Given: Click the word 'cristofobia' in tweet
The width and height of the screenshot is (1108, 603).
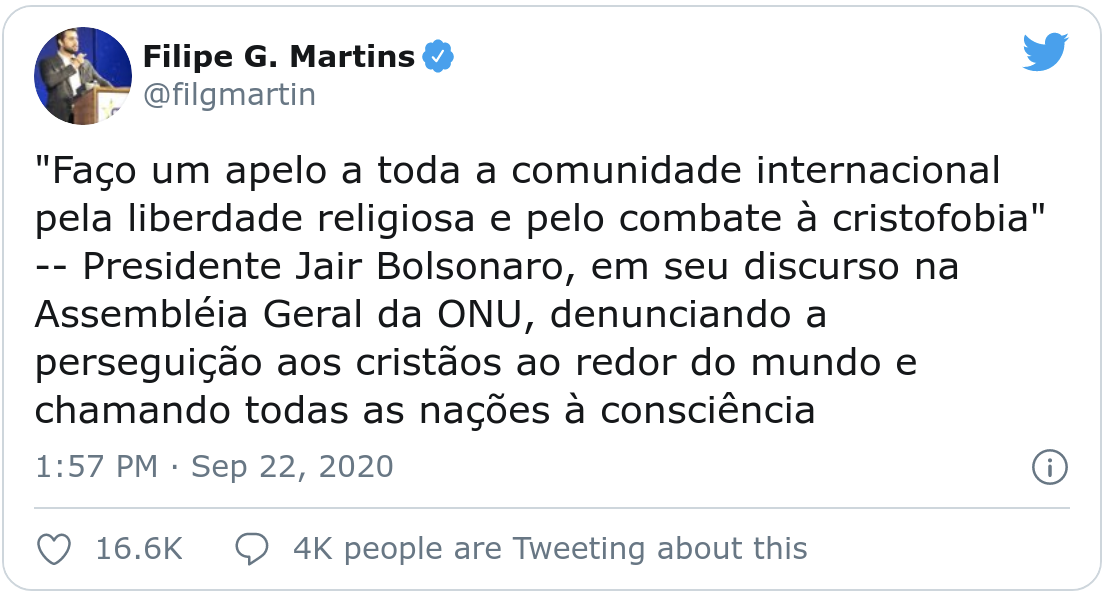Looking at the screenshot, I should click(x=930, y=218).
